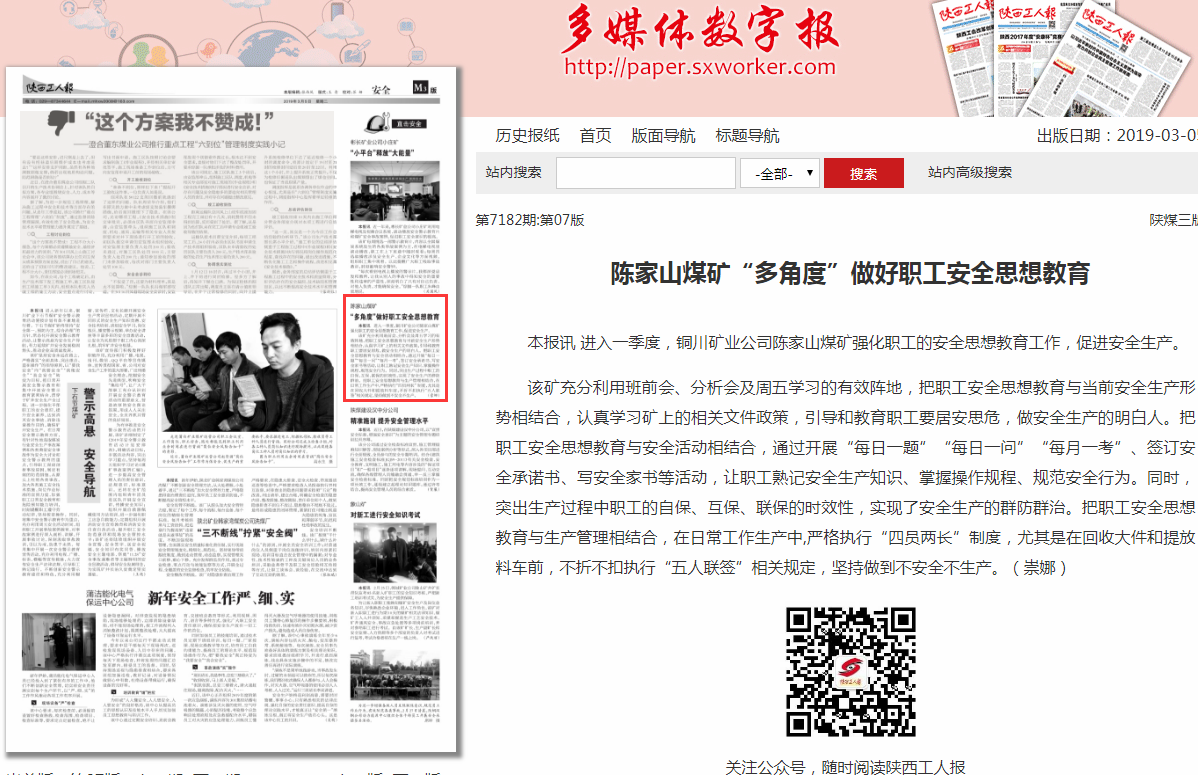Click the 陕西工人报 masthead logo on the page

pos(50,89)
